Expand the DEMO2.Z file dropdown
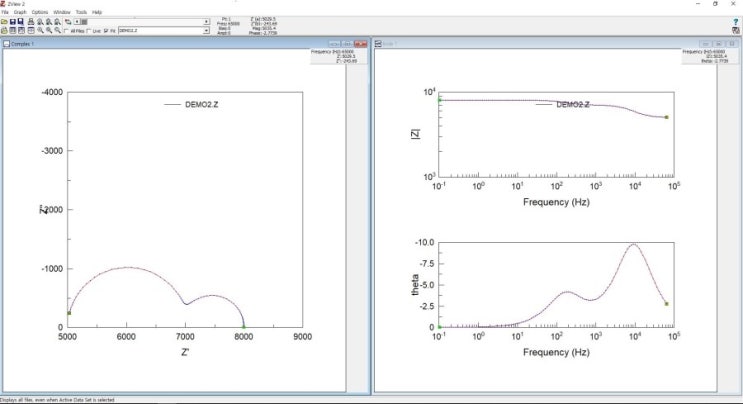Screen dimensions: 743x404 point(207,31)
